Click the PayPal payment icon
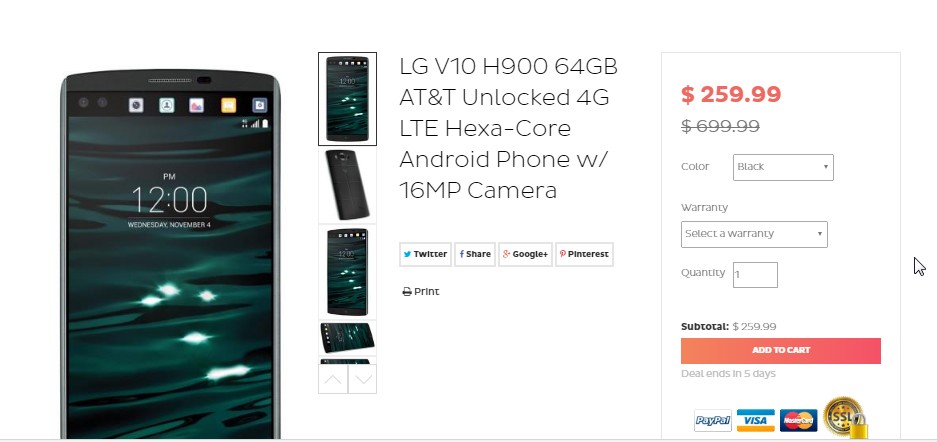Screen dimensions: 937x442 (x=713, y=420)
